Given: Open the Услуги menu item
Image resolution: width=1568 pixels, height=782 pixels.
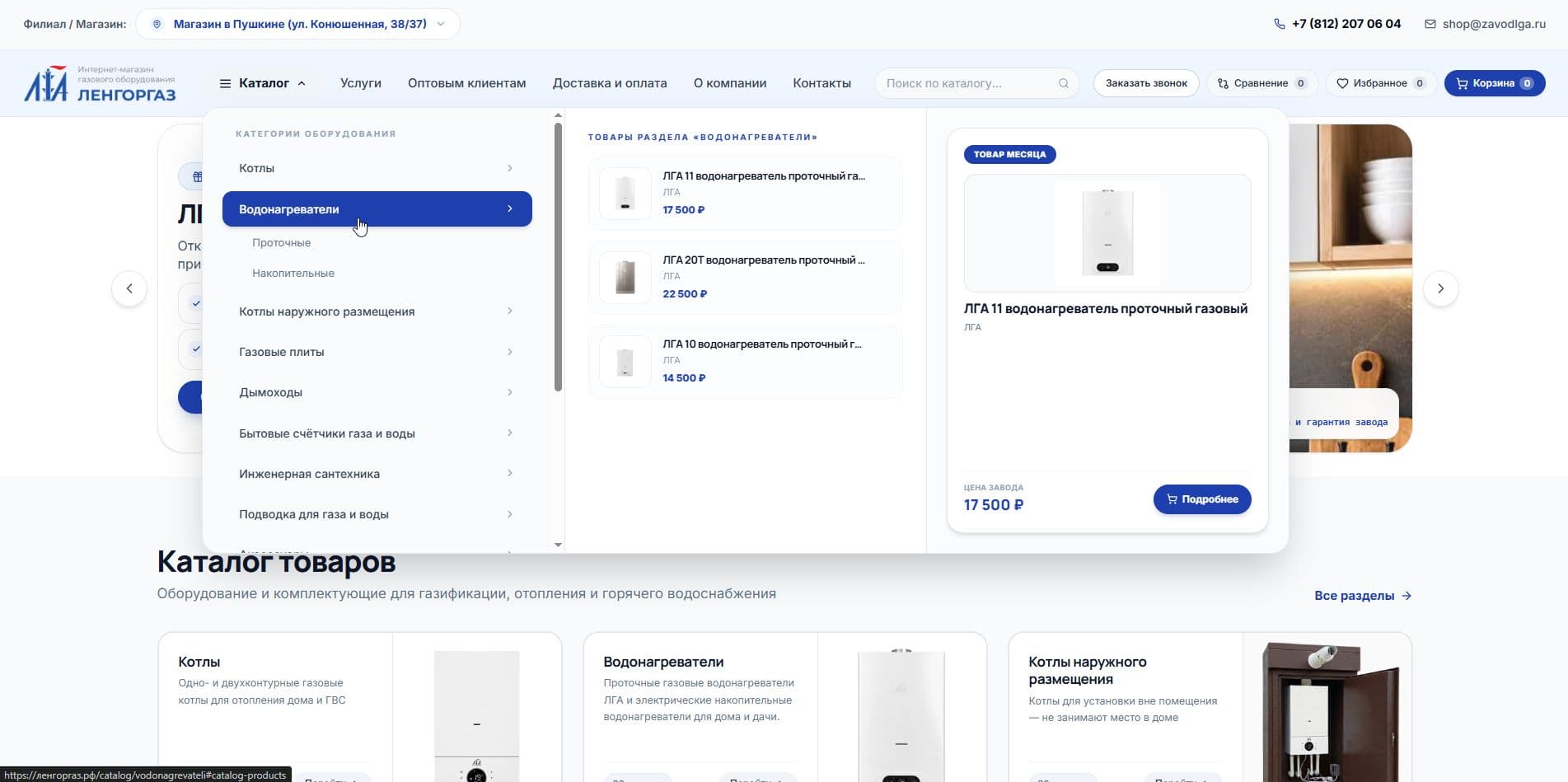Looking at the screenshot, I should (361, 83).
